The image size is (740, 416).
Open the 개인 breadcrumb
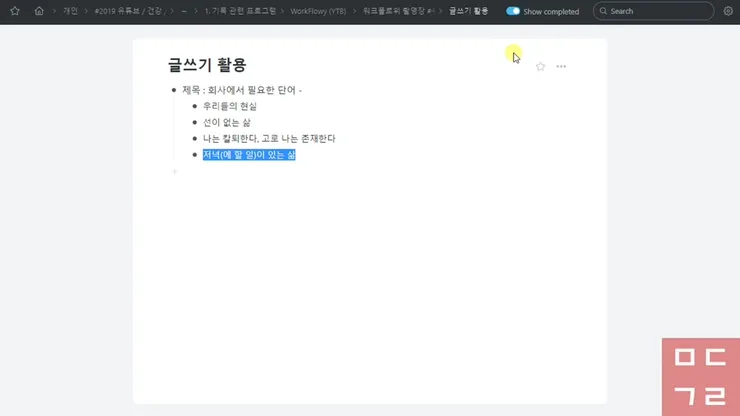tap(70, 11)
